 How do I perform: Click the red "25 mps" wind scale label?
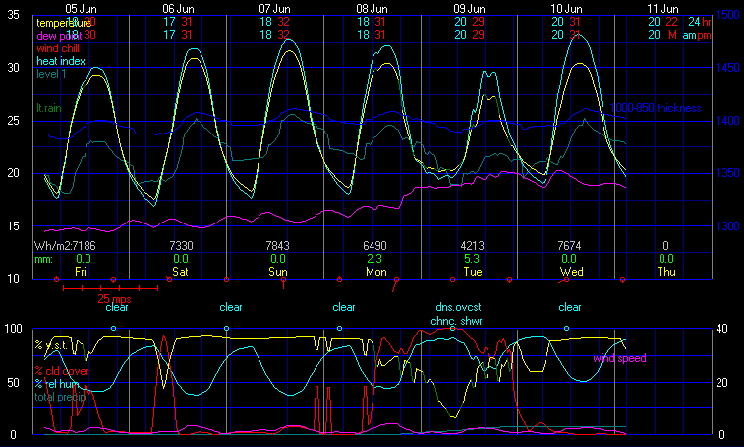tap(114, 299)
